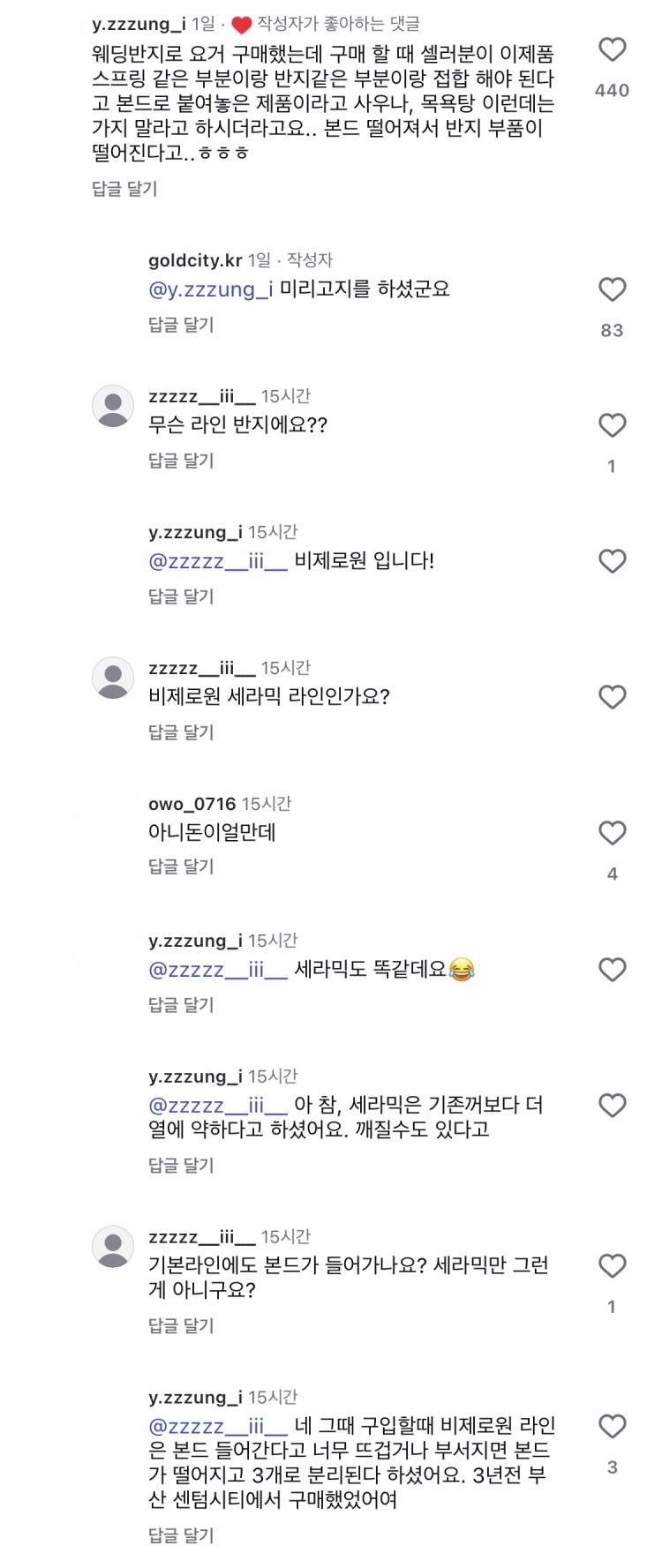662x1568 pixels.
Task: Open @zzzzz__iii__ mention in "비제로원 입니다!" reply
Action: (218, 561)
